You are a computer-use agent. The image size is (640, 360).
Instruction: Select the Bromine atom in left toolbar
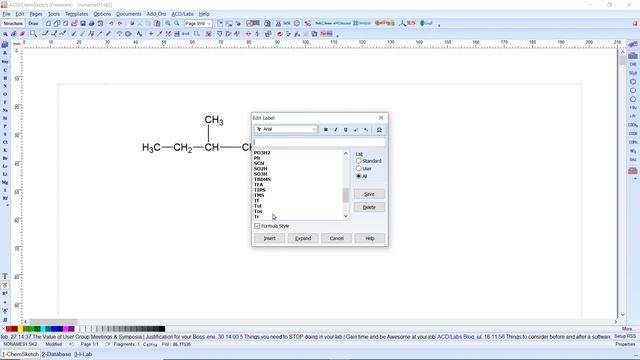[5, 158]
